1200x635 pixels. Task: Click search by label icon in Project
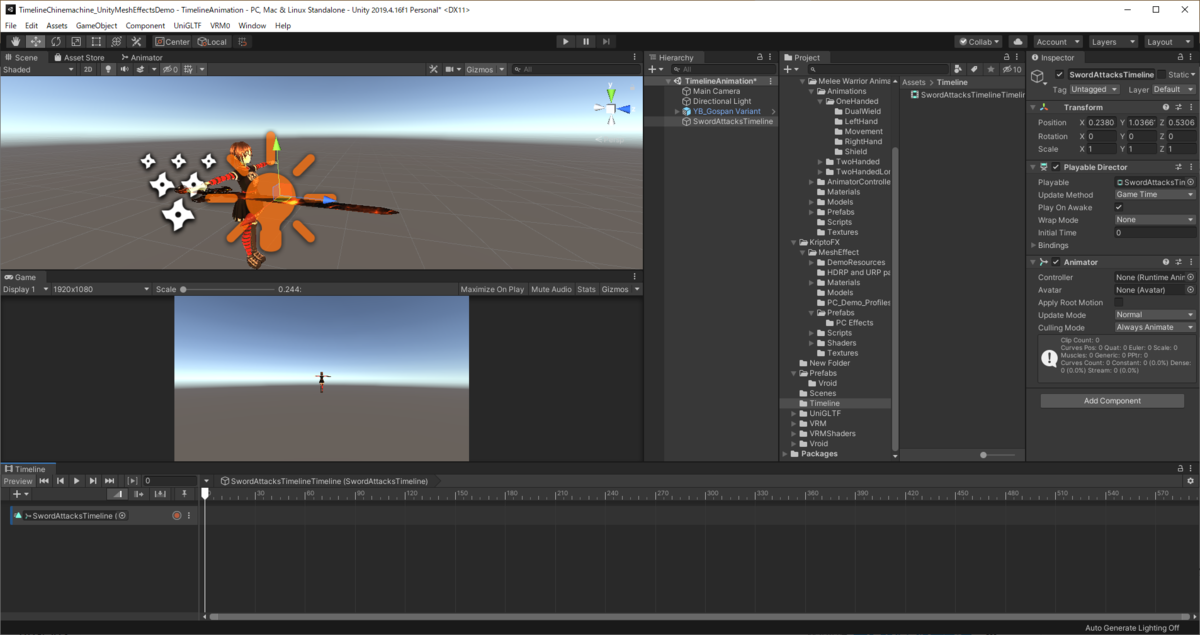pyautogui.click(x=975, y=69)
